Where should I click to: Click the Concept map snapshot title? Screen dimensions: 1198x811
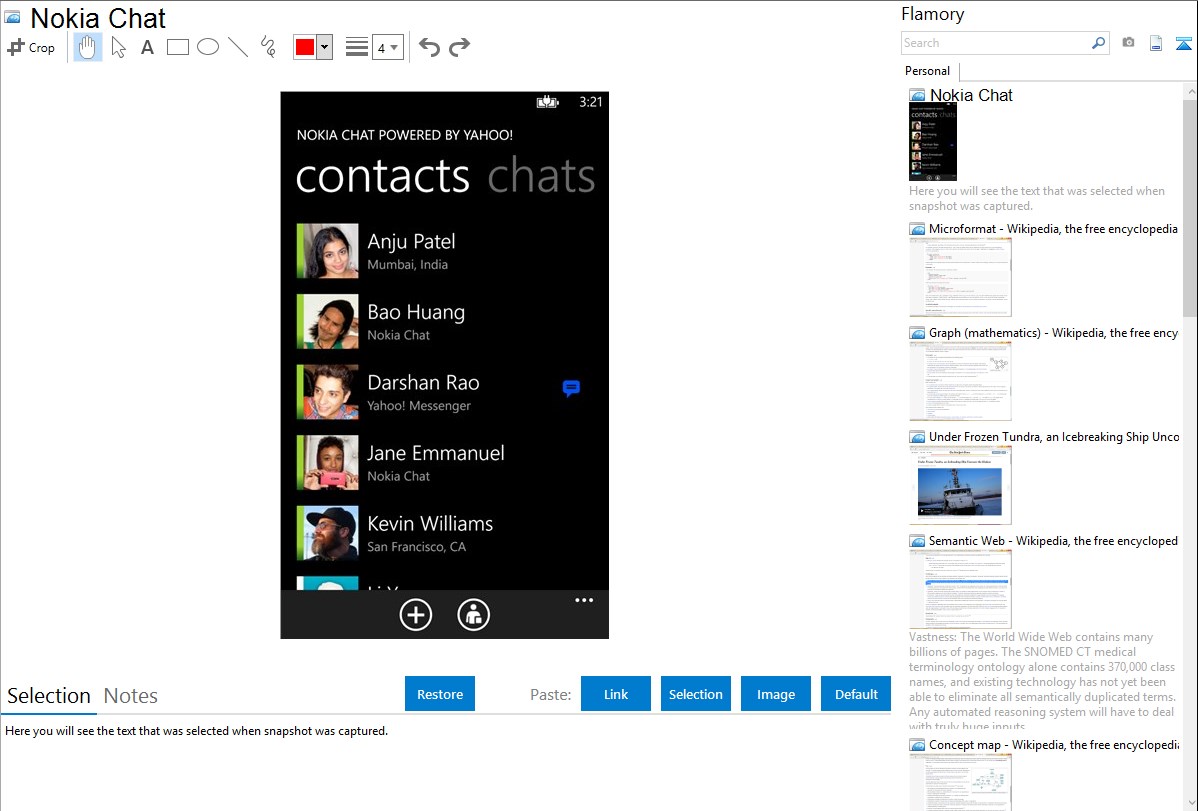pyautogui.click(x=1054, y=745)
